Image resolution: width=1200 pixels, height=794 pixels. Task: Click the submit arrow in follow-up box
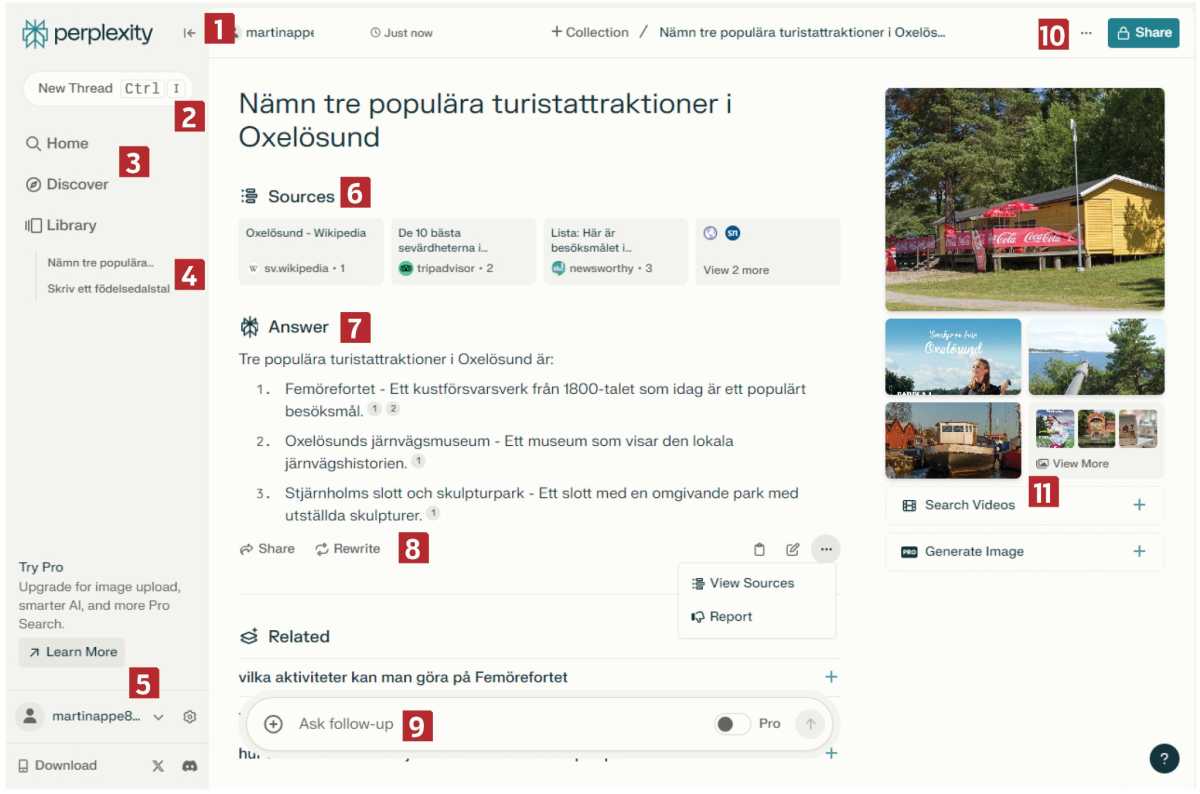click(x=810, y=724)
